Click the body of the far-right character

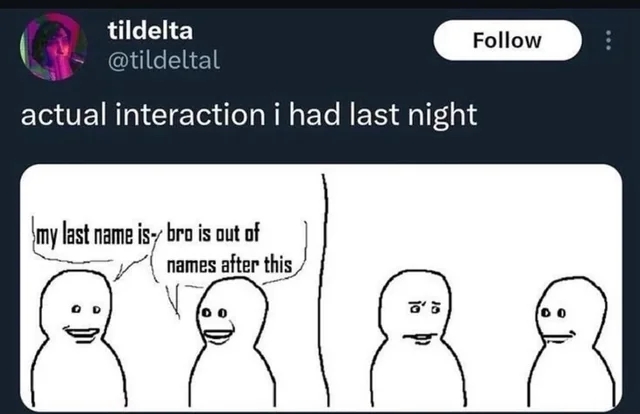point(572,378)
